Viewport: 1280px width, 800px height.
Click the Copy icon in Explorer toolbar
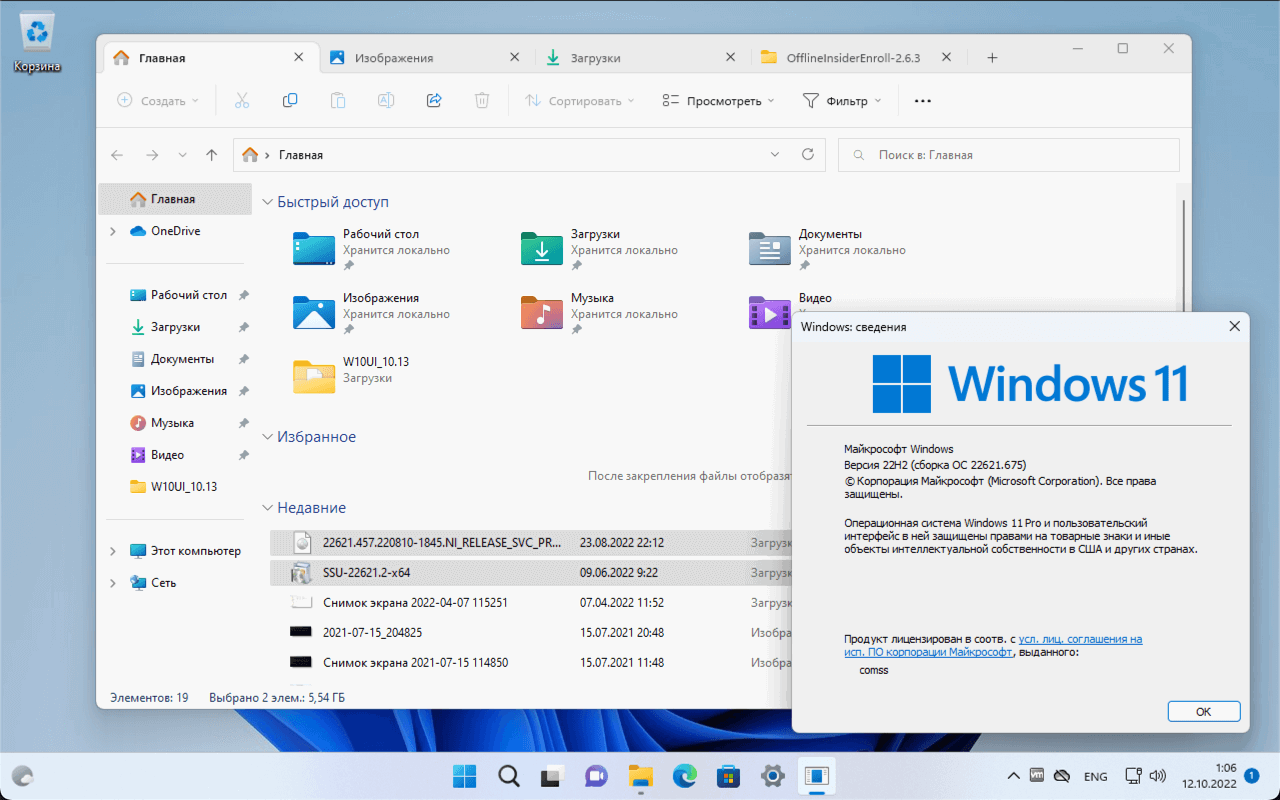pos(290,100)
